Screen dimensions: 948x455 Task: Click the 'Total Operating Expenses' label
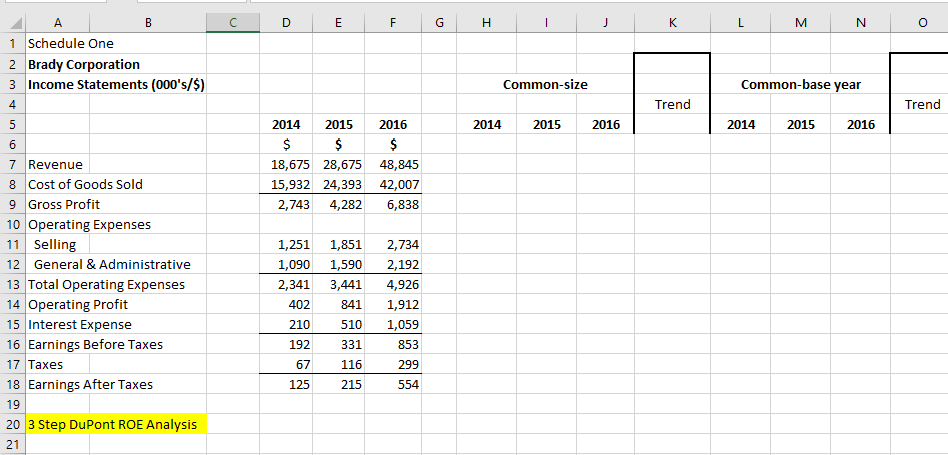(106, 285)
